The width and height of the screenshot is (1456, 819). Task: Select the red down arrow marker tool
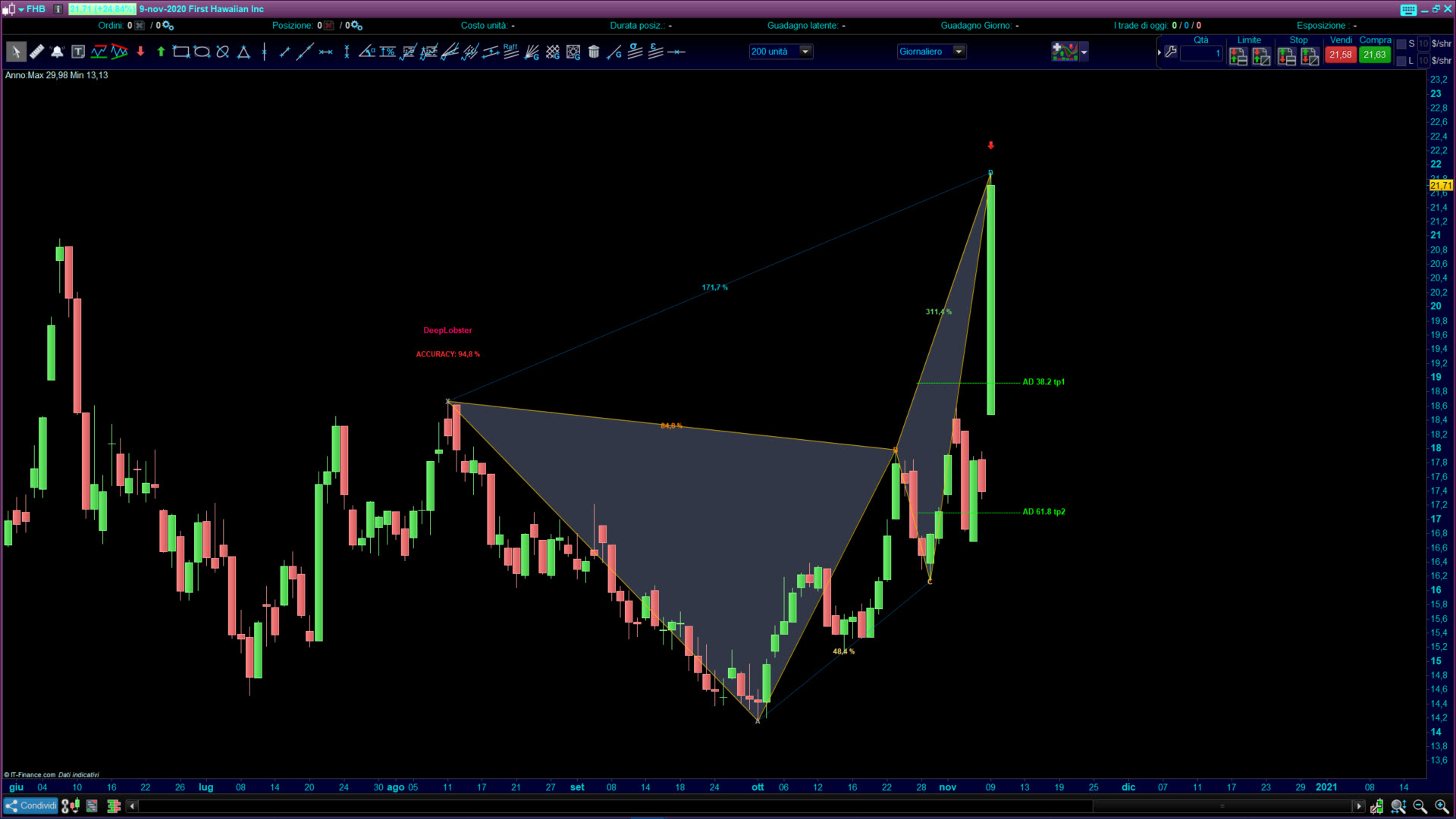[x=140, y=52]
